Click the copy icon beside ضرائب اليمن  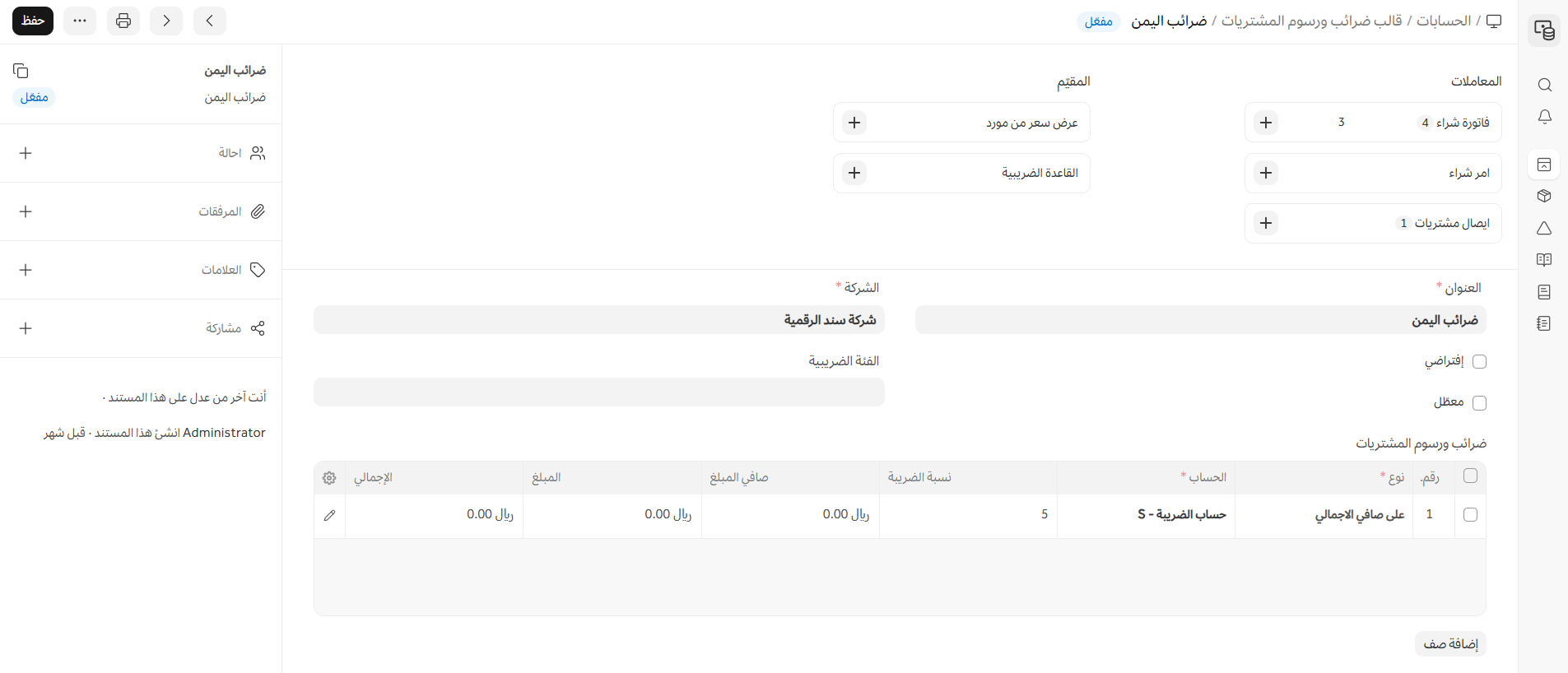click(21, 71)
